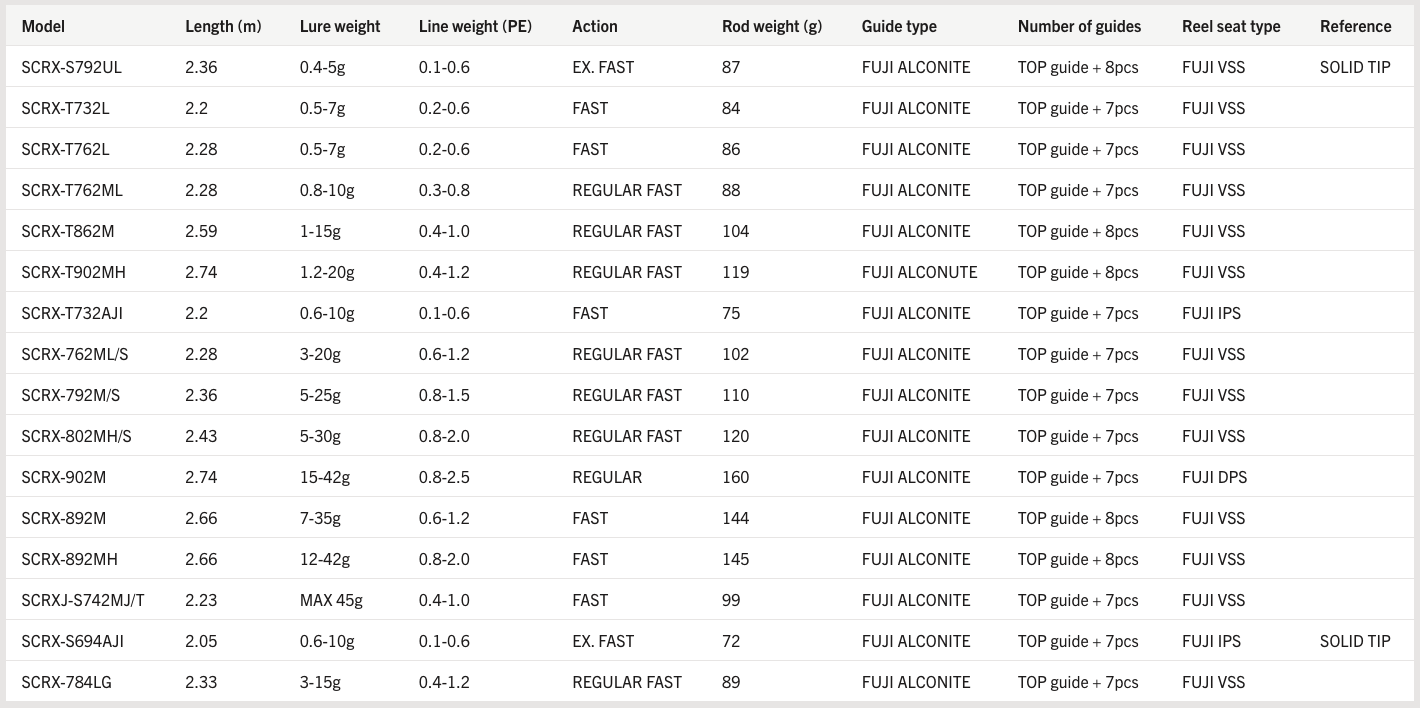This screenshot has width=1420, height=708.
Task: Click the SCRX-784LG model name
Action: 66,682
